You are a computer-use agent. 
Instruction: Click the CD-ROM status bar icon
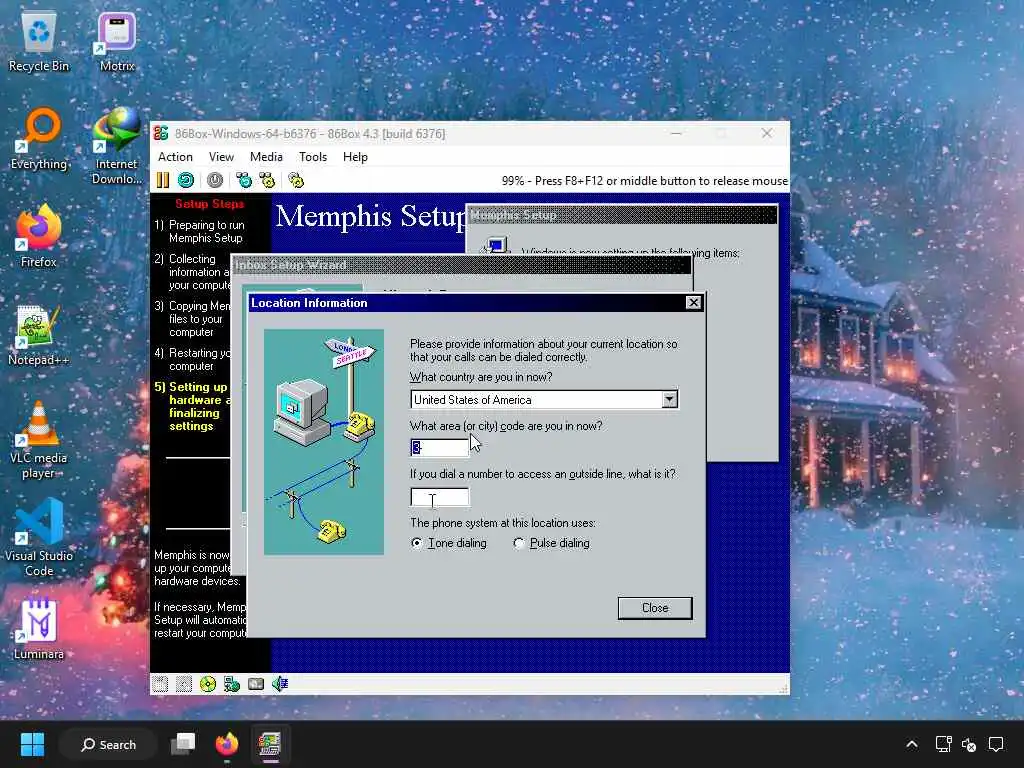click(208, 684)
